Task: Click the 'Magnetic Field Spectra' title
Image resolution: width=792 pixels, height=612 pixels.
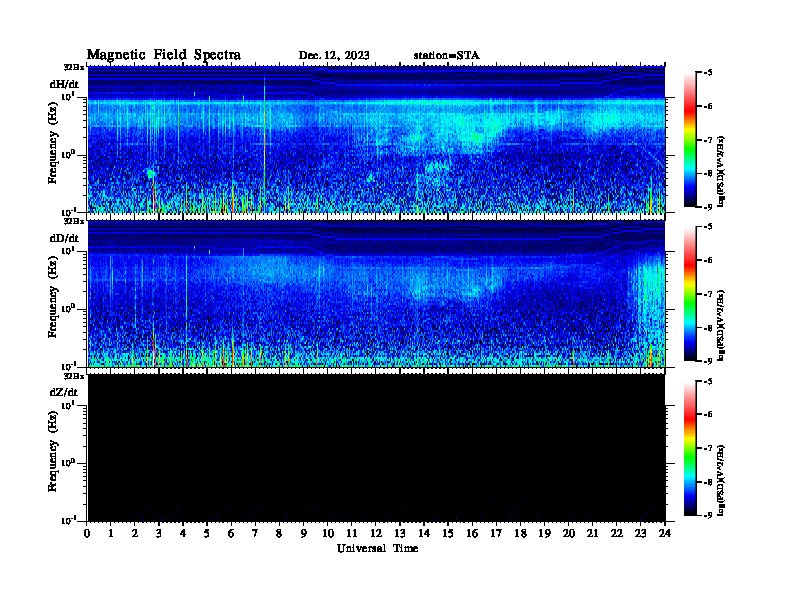Action: [164, 55]
